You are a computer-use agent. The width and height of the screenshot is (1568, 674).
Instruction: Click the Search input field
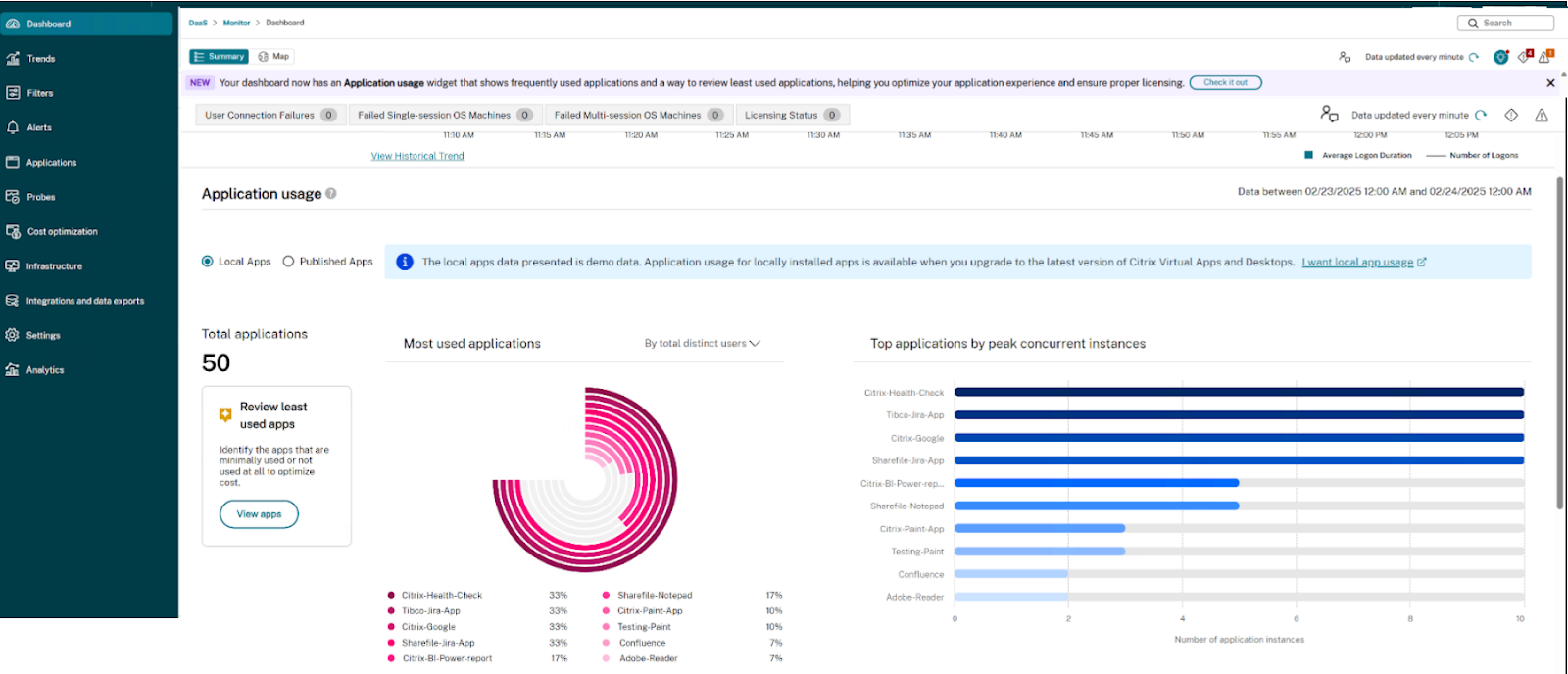point(1505,24)
